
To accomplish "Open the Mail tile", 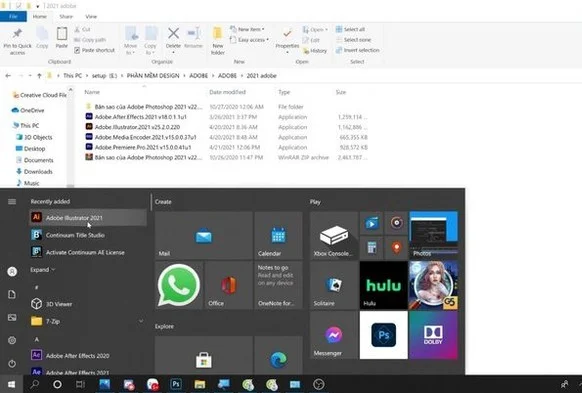I will coord(203,235).
